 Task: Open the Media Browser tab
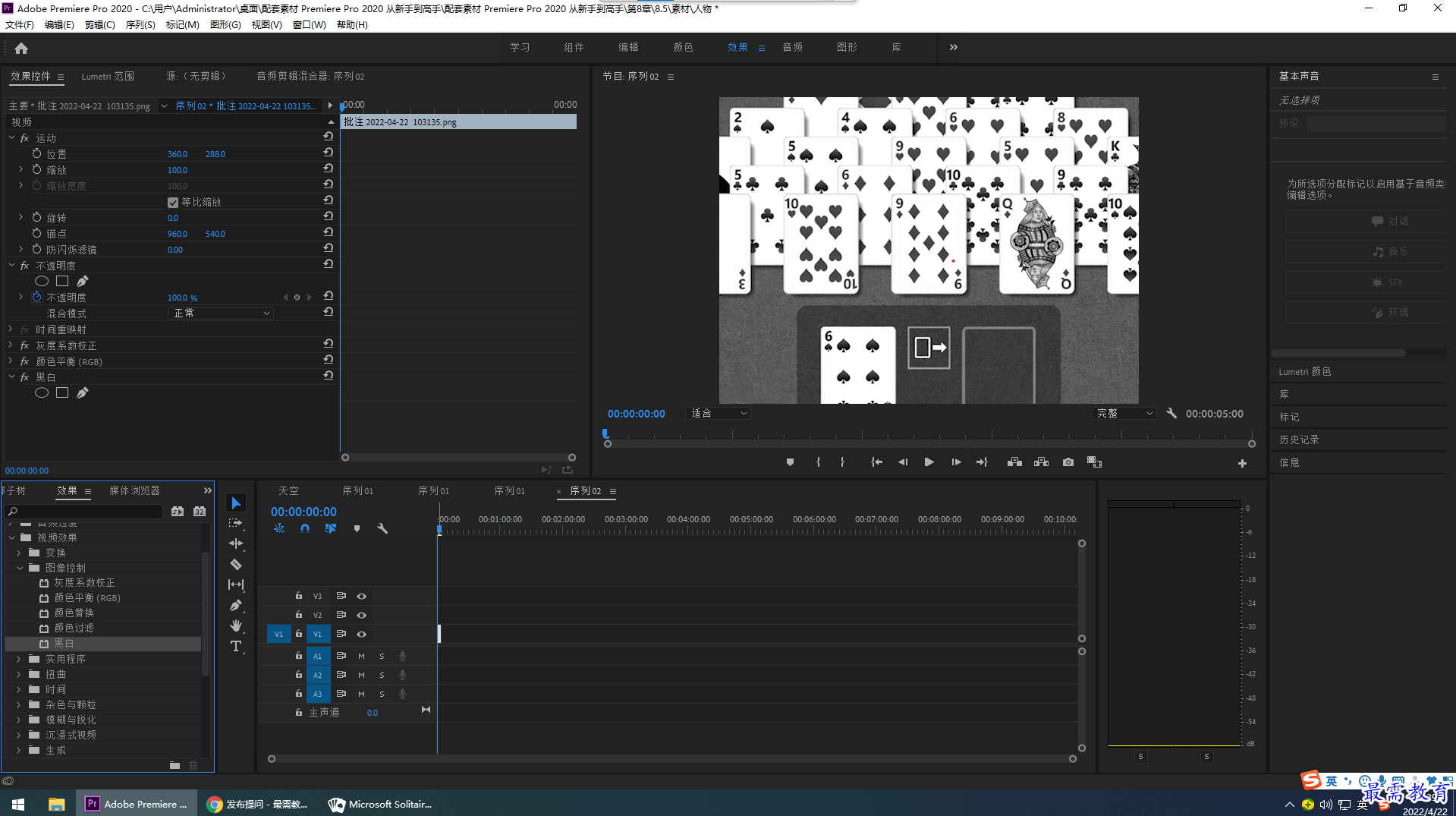(134, 491)
